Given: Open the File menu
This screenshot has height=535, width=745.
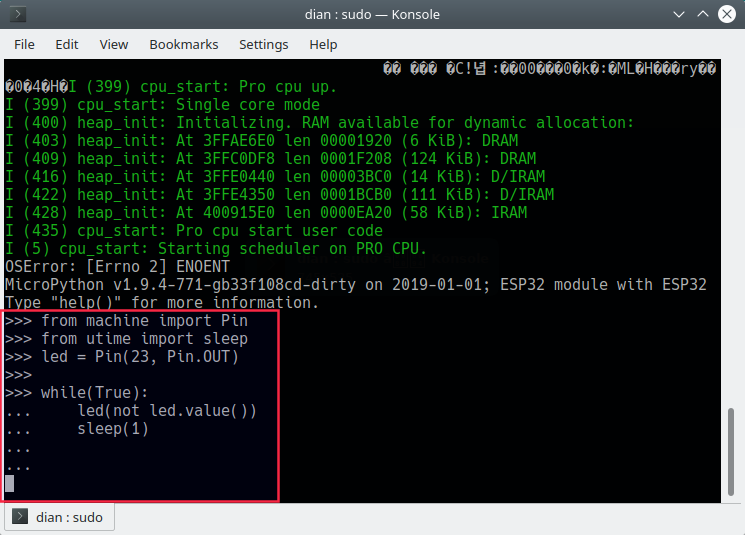Looking at the screenshot, I should pyautogui.click(x=24, y=44).
